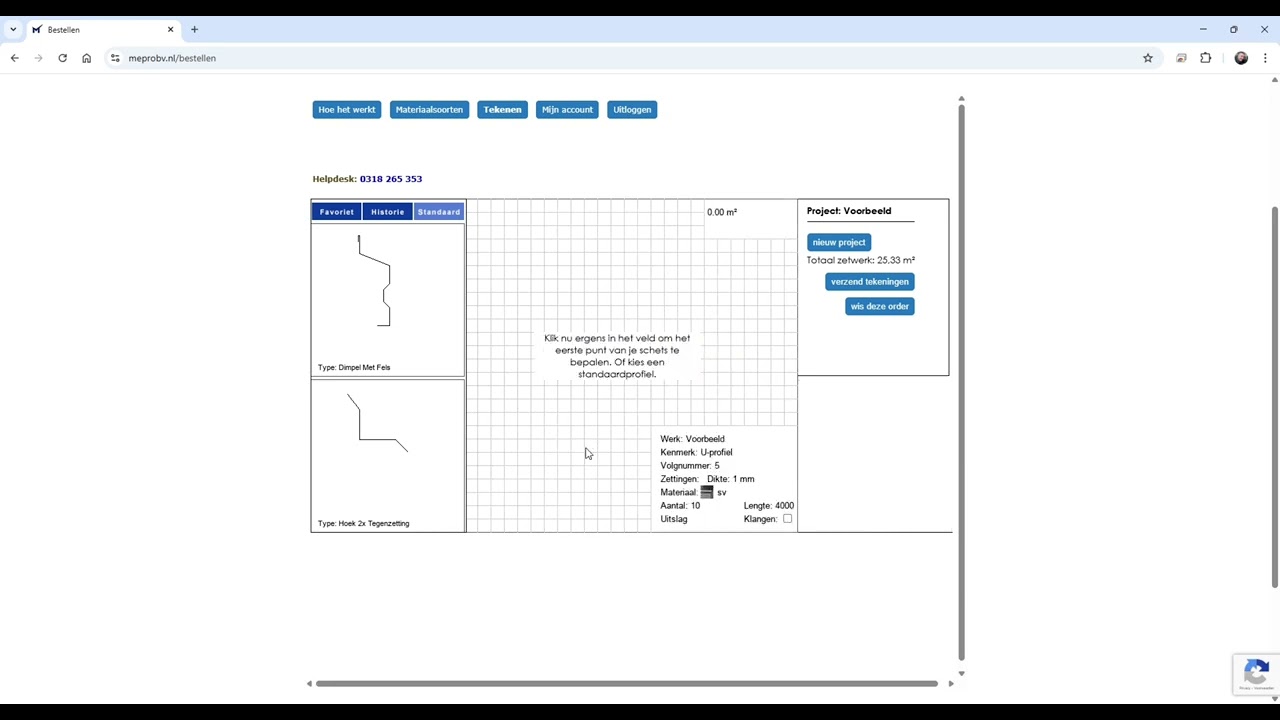The height and width of the screenshot is (720, 1280).
Task: Click the horizontal scrollbar right arrow
Action: [x=951, y=684]
